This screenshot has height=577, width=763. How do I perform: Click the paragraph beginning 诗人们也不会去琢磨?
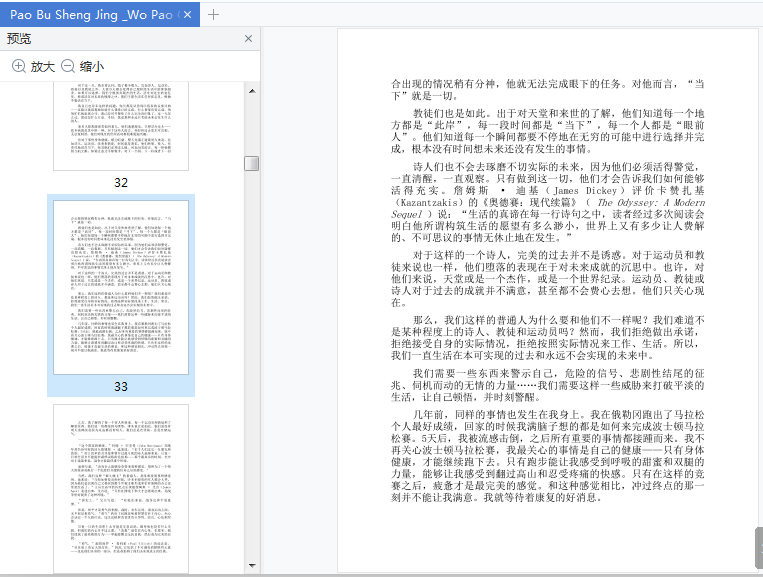coord(547,202)
